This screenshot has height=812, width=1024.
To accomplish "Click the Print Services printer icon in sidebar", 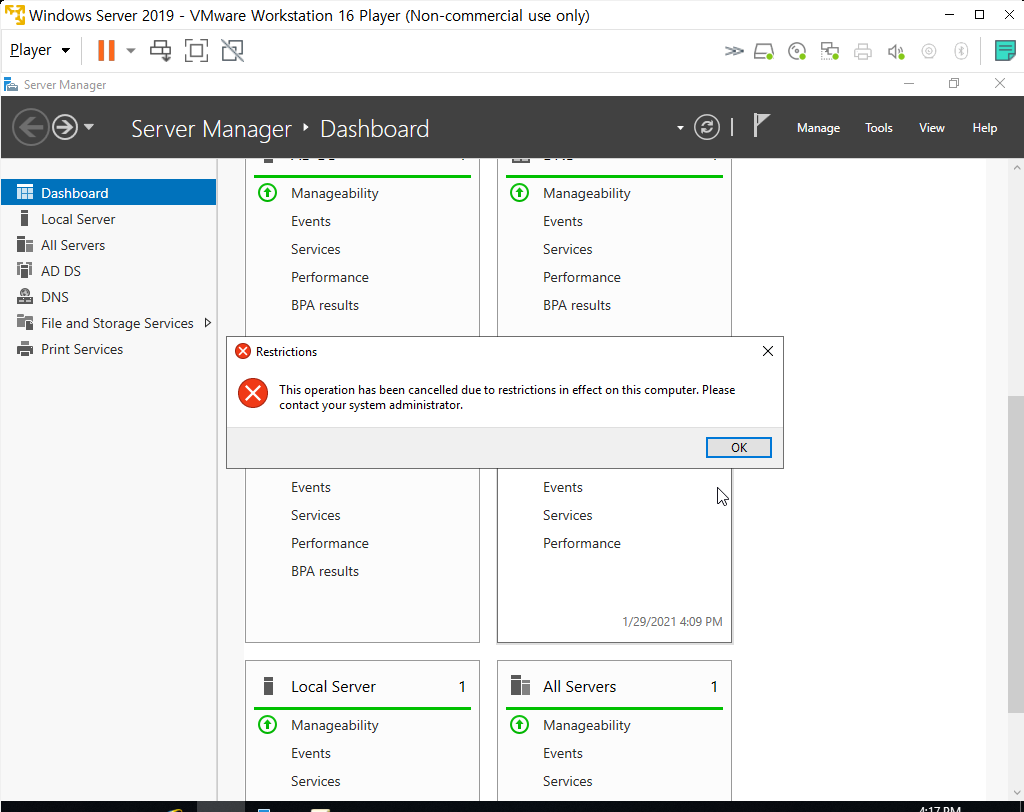I will click(25, 349).
